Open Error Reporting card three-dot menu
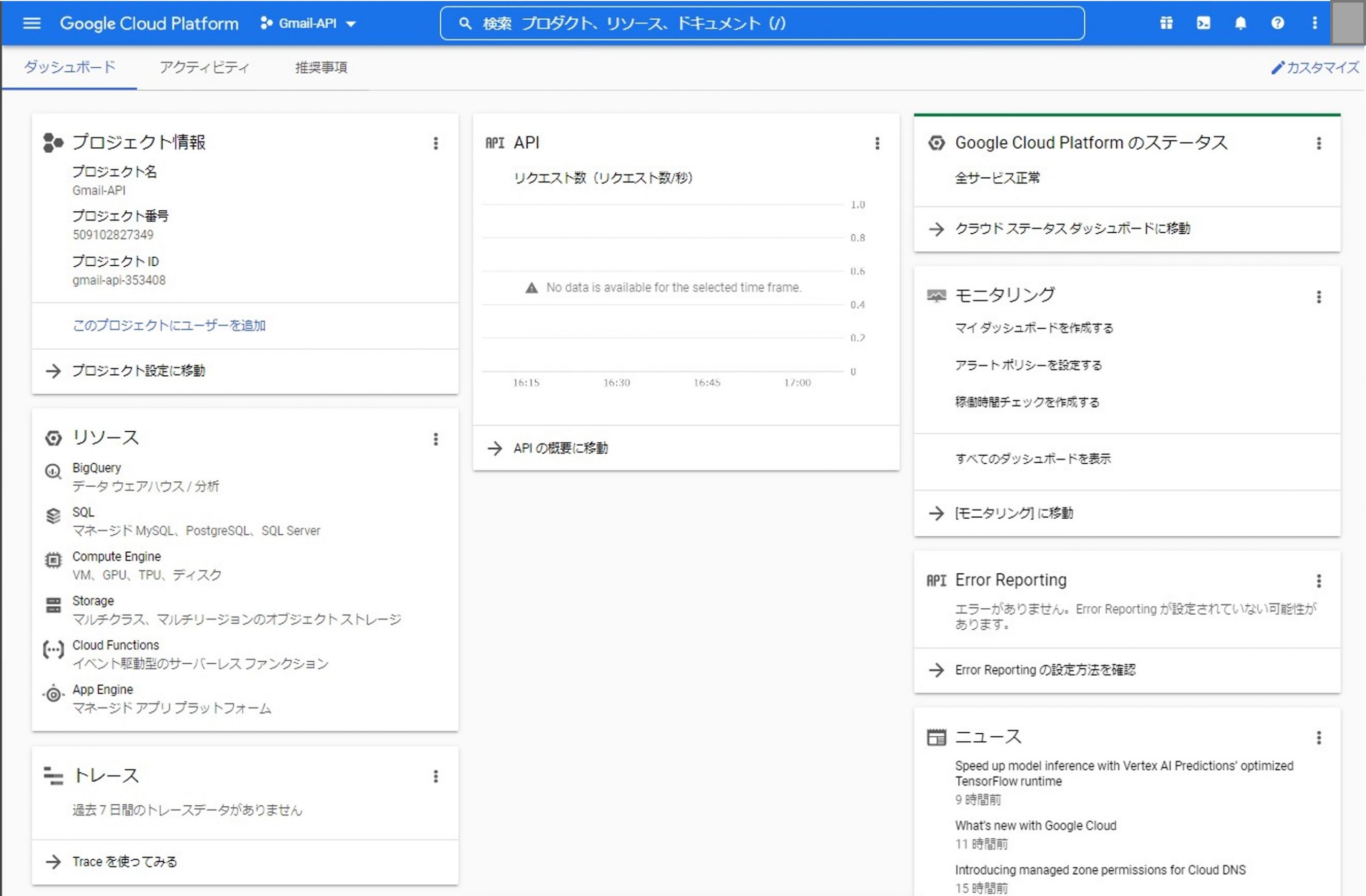1366x896 pixels. pyautogui.click(x=1319, y=581)
